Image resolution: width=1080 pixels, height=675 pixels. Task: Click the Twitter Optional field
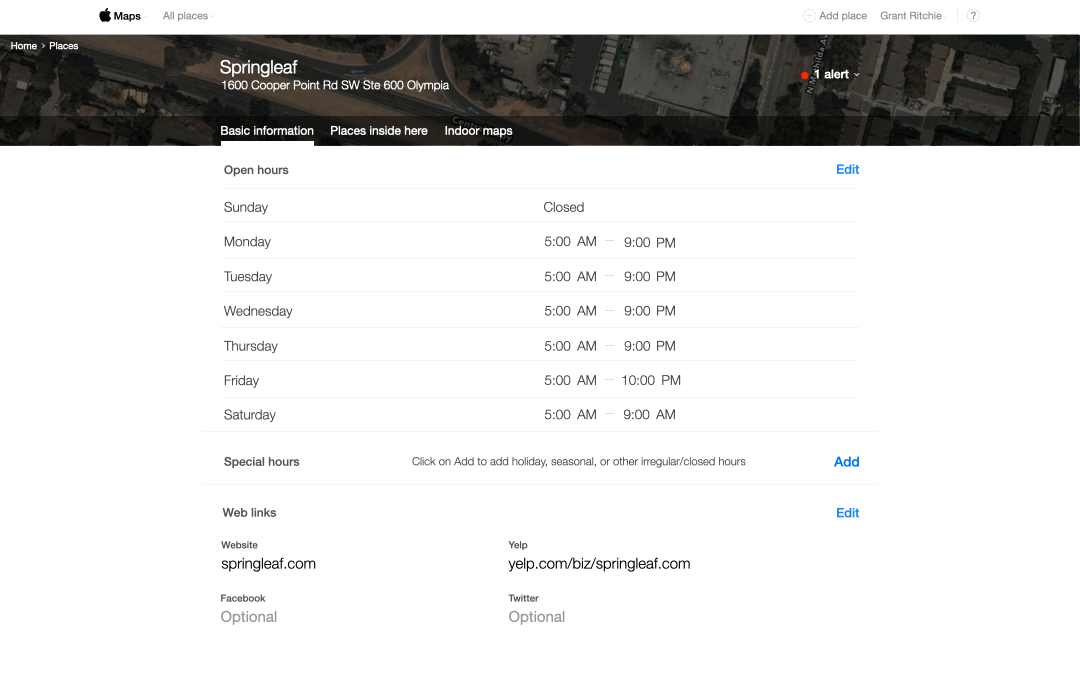(x=537, y=617)
